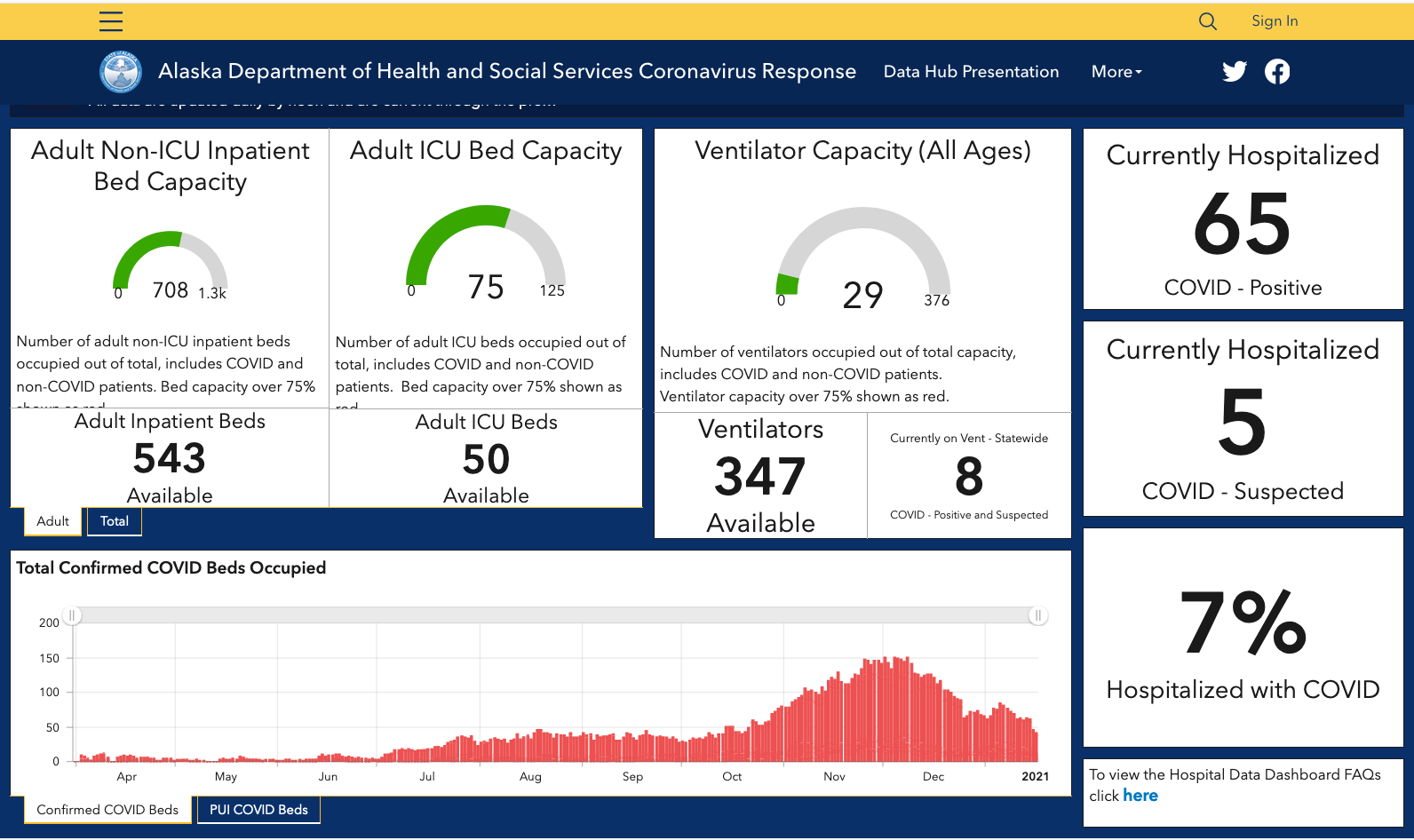Screen dimensions: 1414x840
Task: Click the right chart range slider handle
Action: click(x=1037, y=615)
